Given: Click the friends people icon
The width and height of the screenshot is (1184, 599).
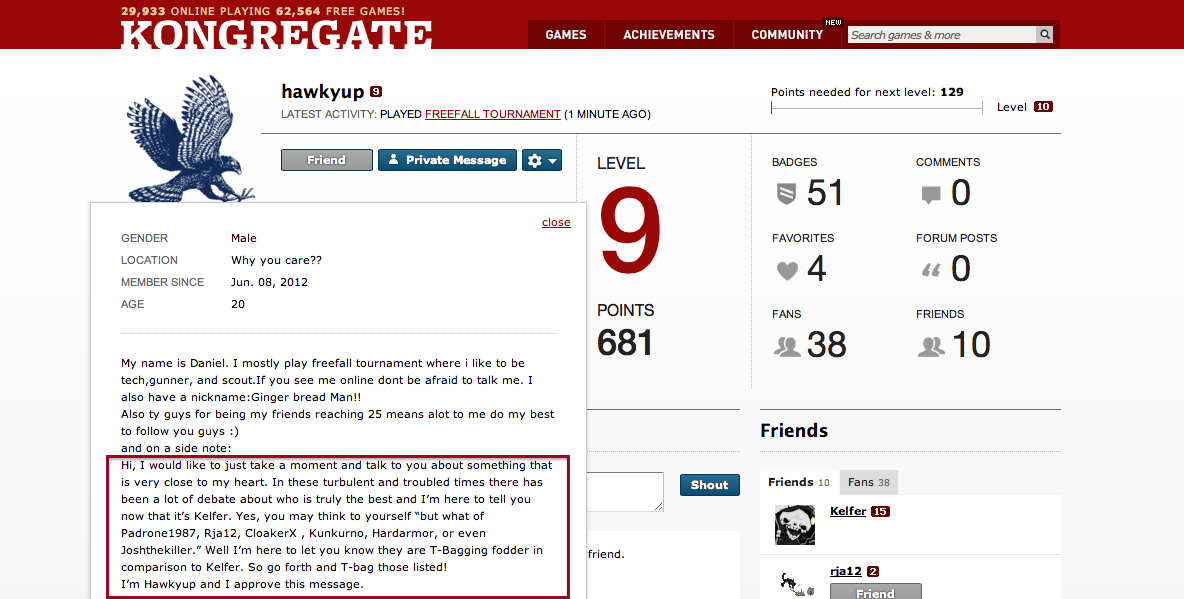Looking at the screenshot, I should point(931,347).
